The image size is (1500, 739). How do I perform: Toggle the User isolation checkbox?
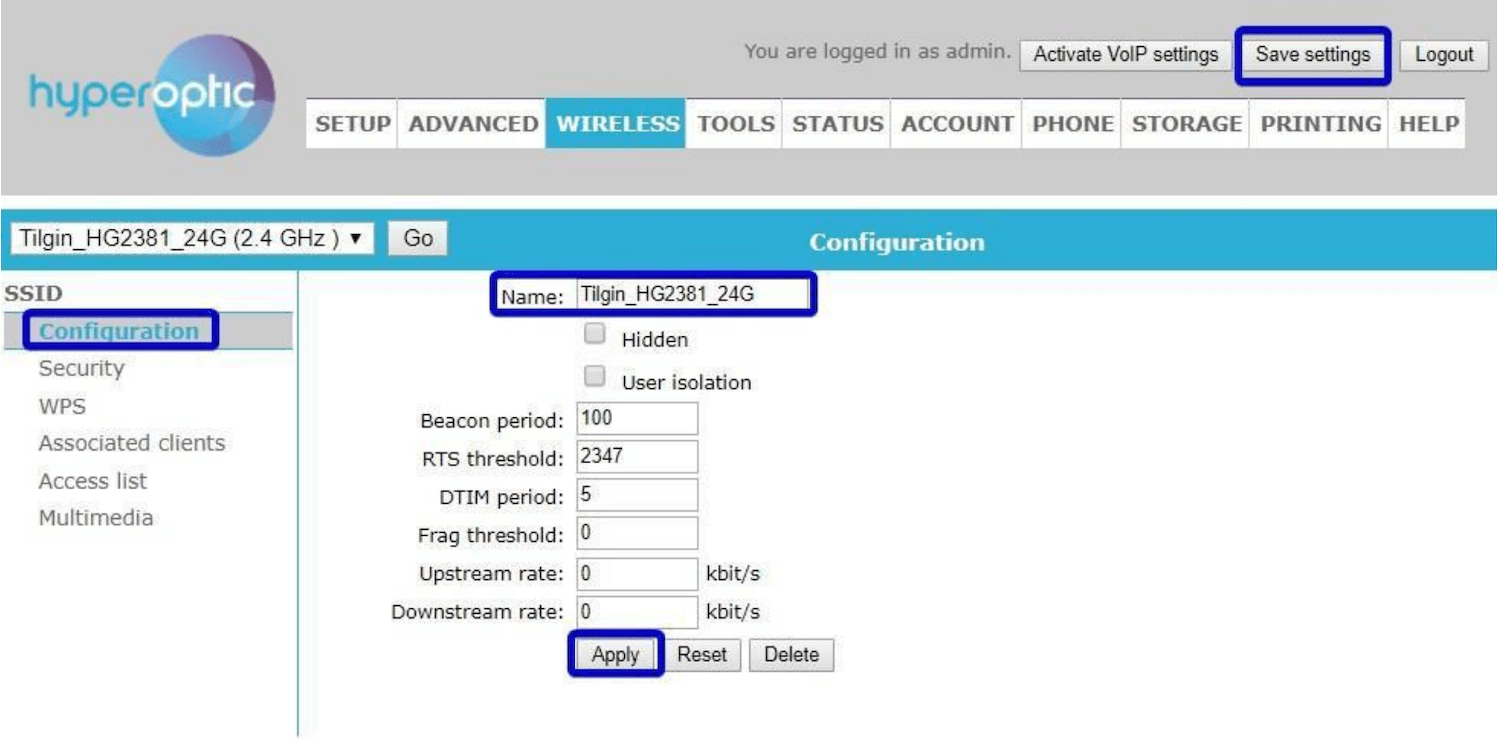pyautogui.click(x=595, y=377)
